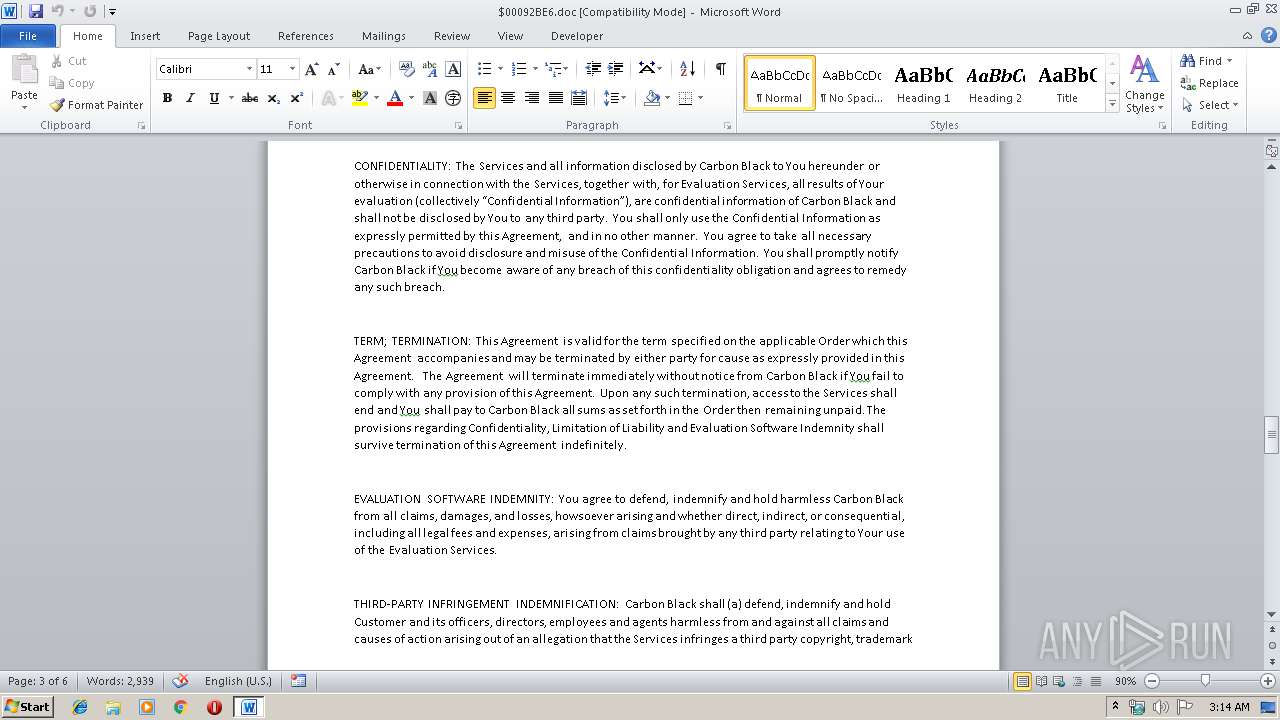Toggle Align Text Left button

(484, 98)
